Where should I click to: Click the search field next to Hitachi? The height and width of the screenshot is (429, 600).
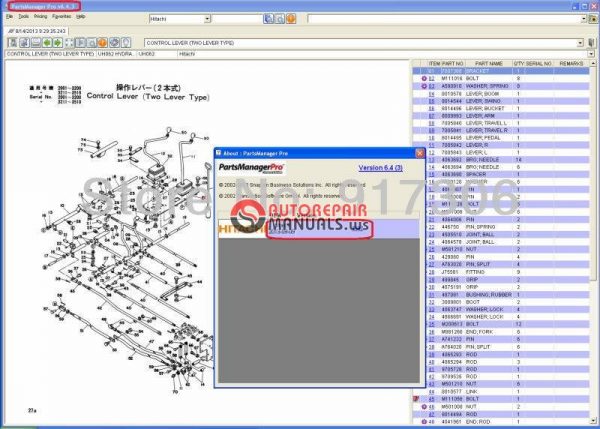click(x=237, y=19)
